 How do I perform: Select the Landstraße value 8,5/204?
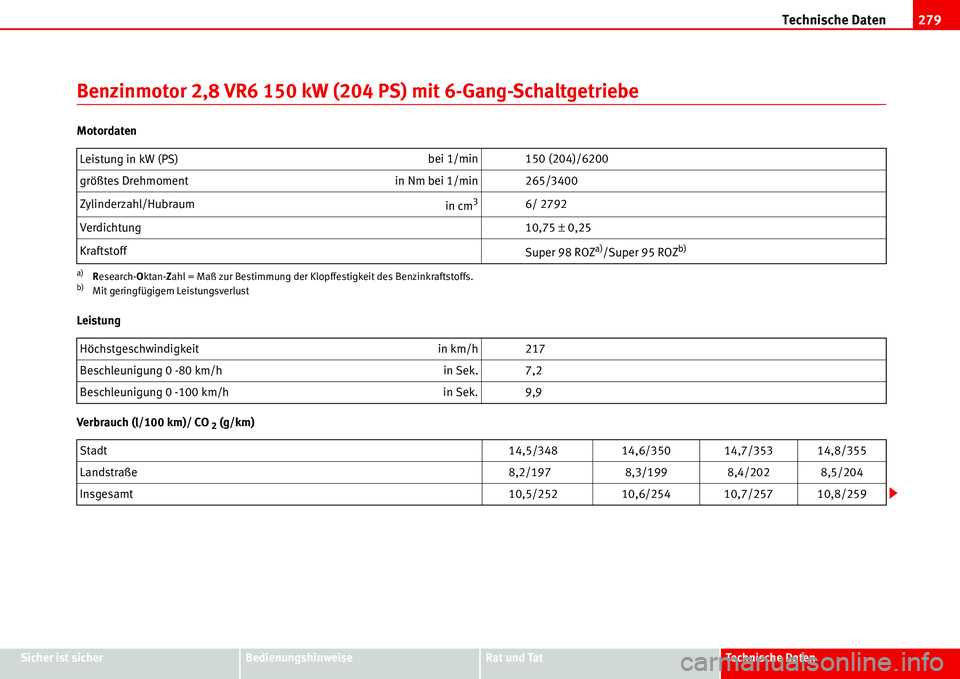[842, 473]
